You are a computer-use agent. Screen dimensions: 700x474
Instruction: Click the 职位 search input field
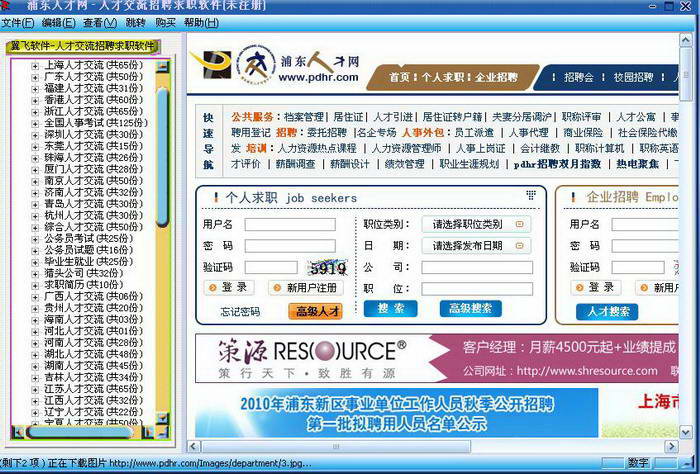pyautogui.click(x=477, y=289)
